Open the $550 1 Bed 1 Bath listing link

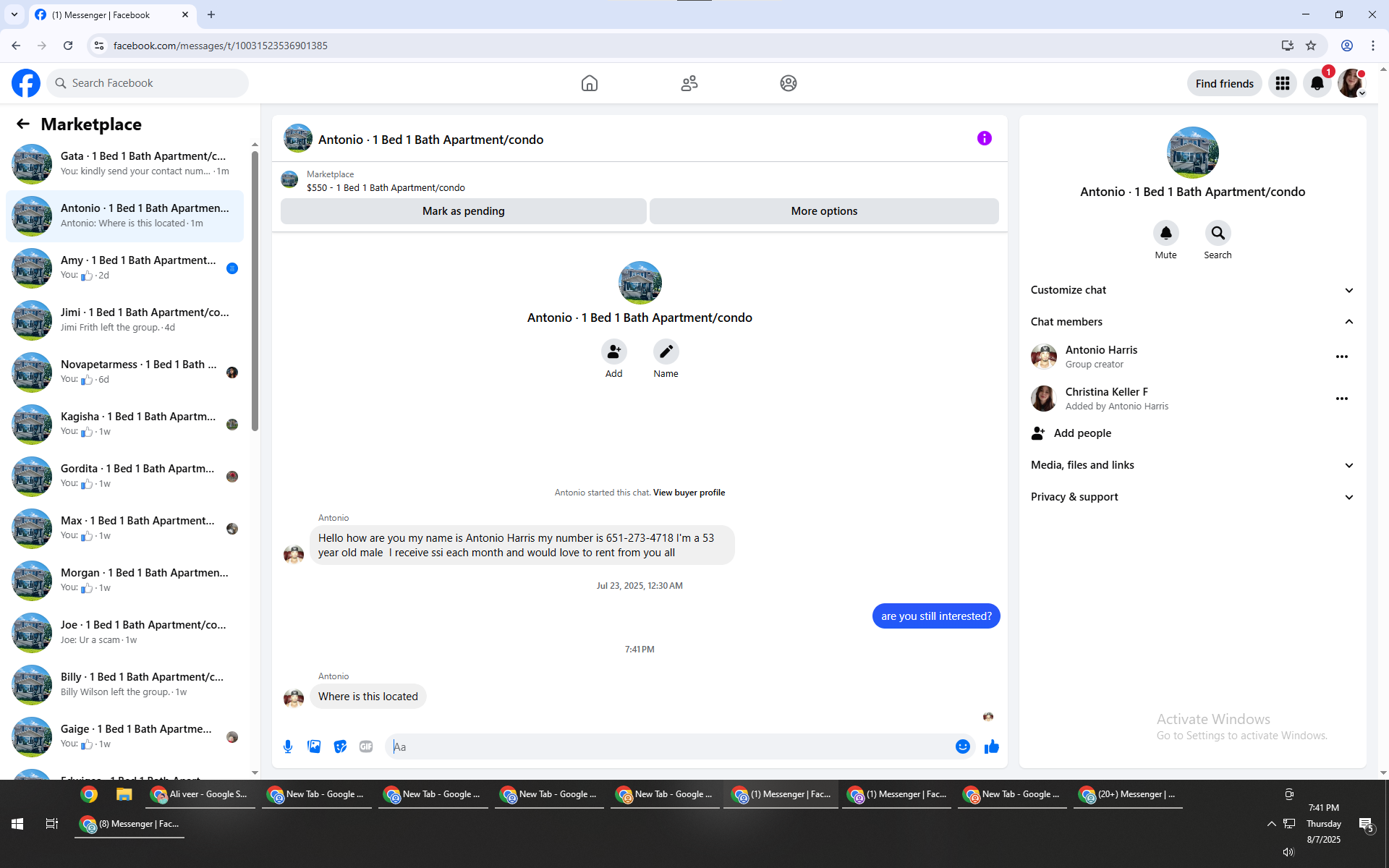pyautogui.click(x=386, y=187)
